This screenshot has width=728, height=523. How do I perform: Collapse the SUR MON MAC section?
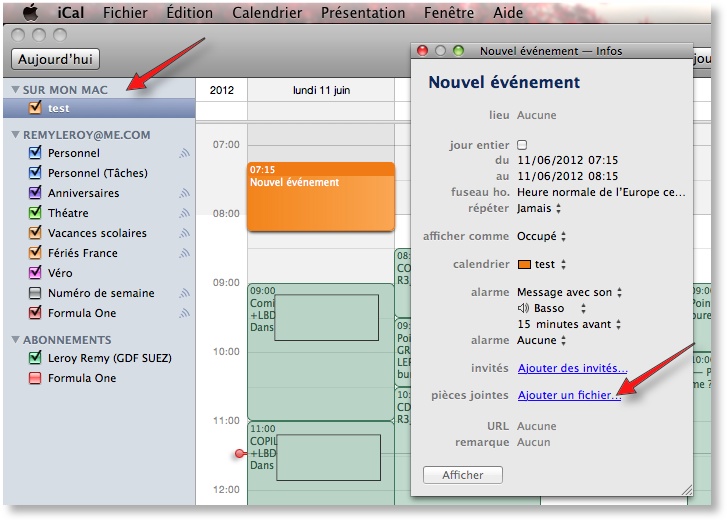[x=15, y=90]
